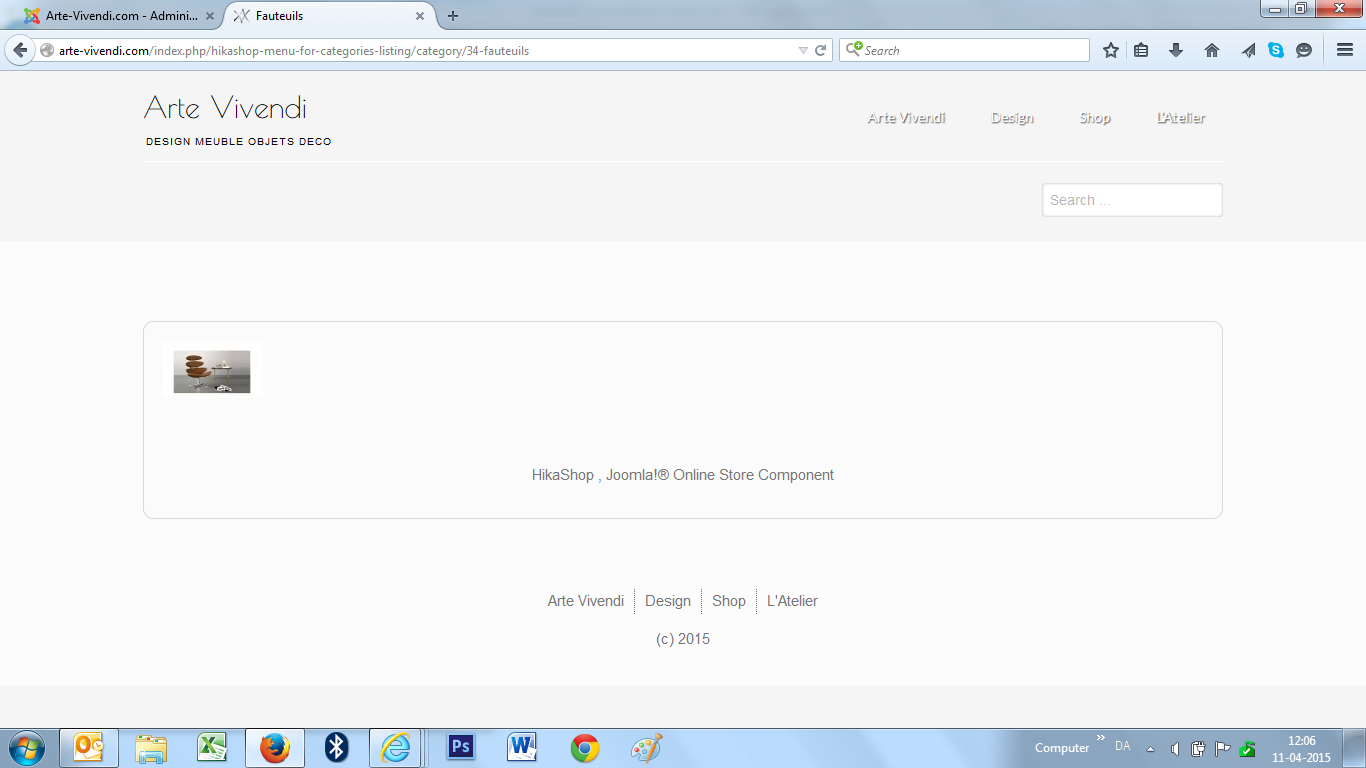Open L'Atelier in the top menu
This screenshot has width=1366, height=768.
pos(1181,118)
